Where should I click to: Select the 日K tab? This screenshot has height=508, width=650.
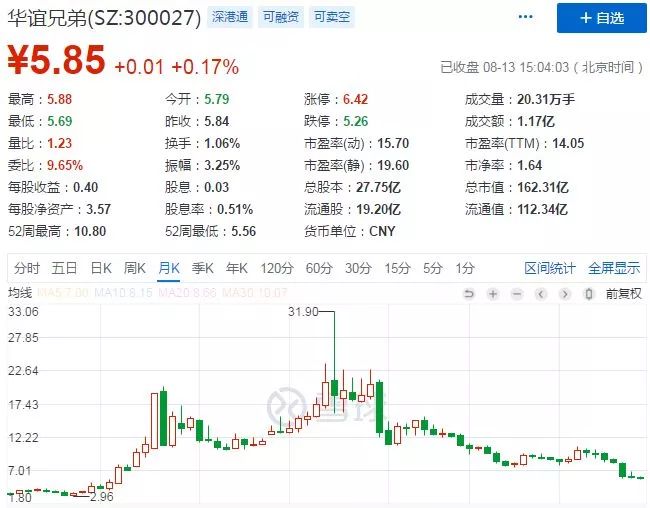101,268
